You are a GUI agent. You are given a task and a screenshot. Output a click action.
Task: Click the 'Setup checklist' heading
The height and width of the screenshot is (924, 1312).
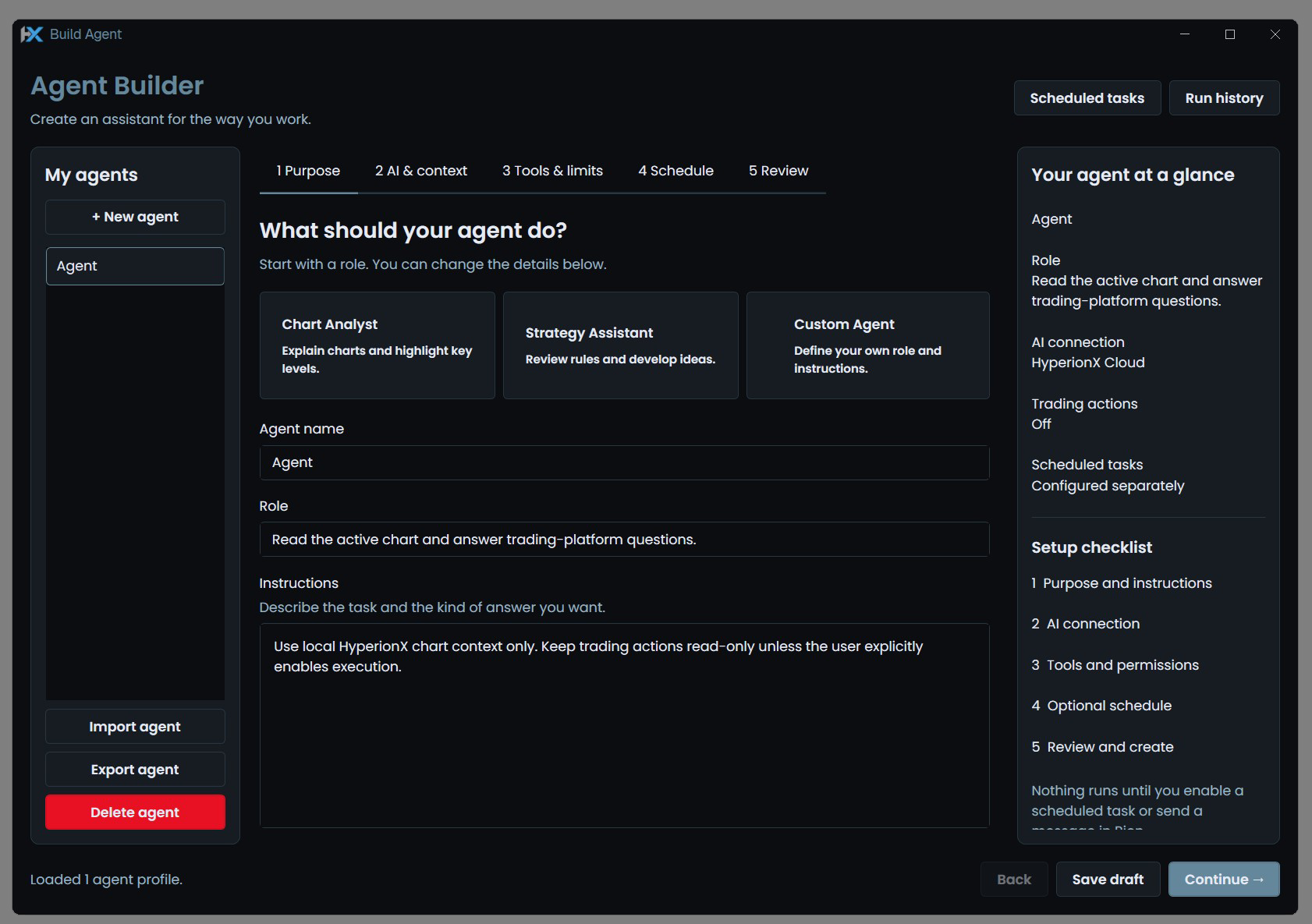pyautogui.click(x=1091, y=547)
